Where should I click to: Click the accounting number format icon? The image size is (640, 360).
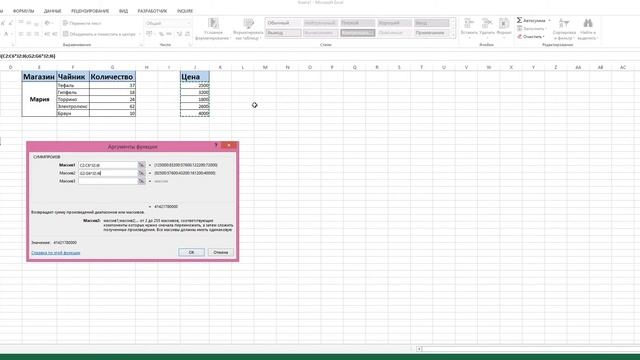pos(149,34)
